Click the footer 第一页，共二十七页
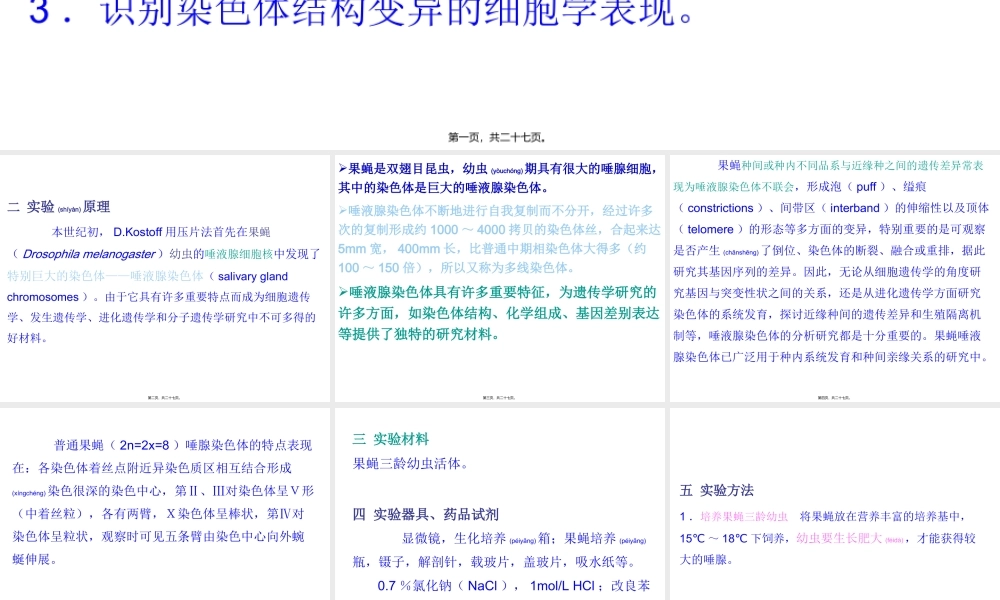The image size is (1000, 600). click(500, 136)
